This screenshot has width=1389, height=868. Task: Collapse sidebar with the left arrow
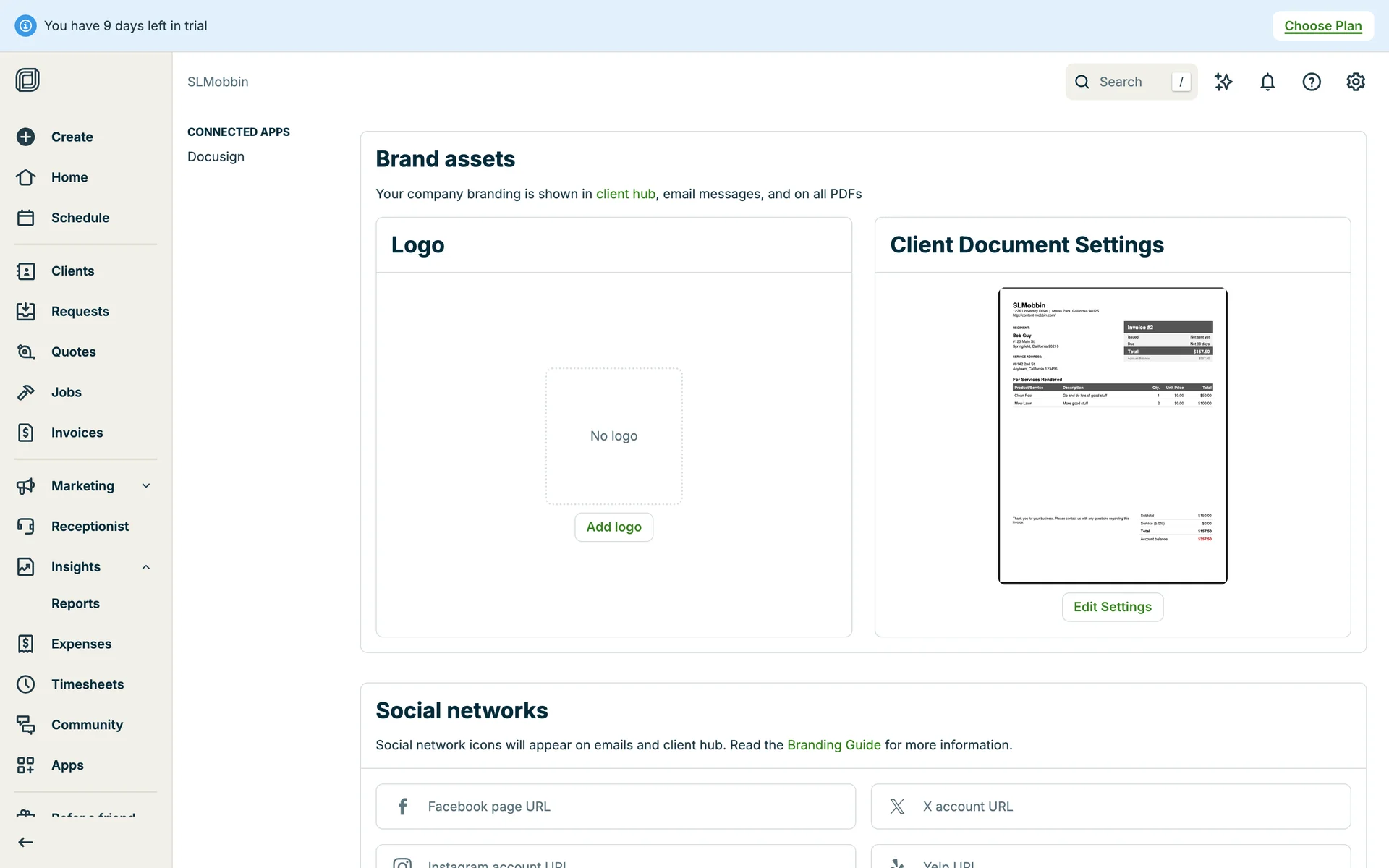[26, 842]
